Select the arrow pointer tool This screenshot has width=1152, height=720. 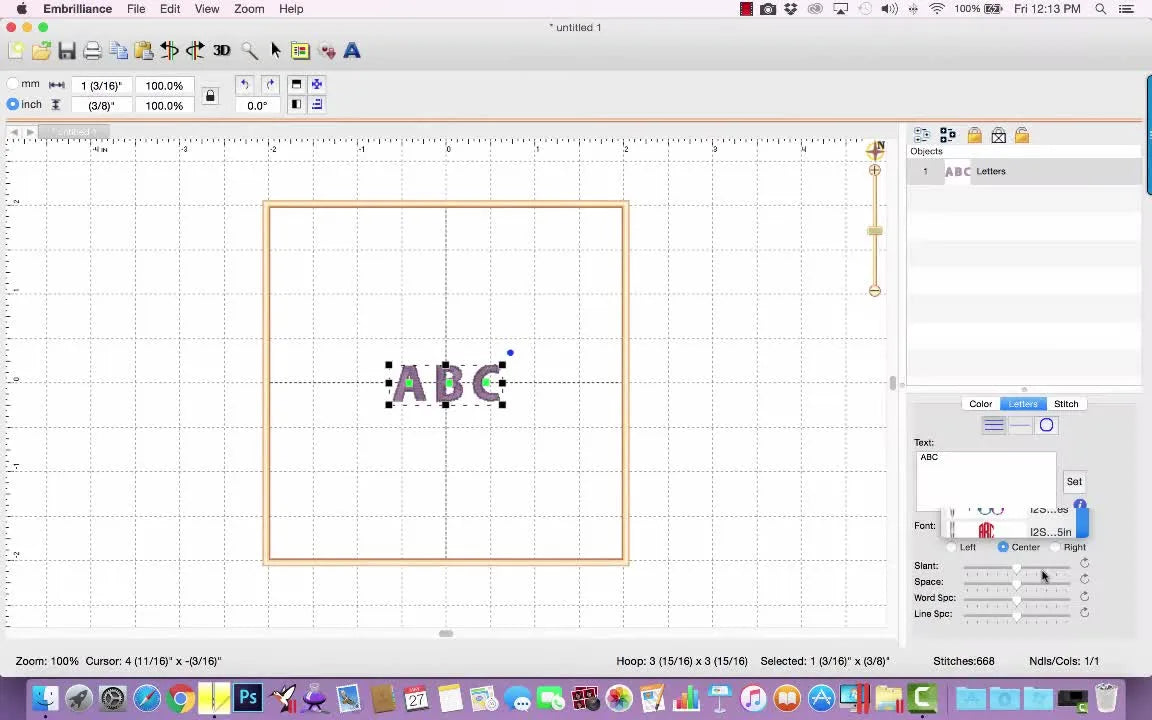click(x=276, y=51)
